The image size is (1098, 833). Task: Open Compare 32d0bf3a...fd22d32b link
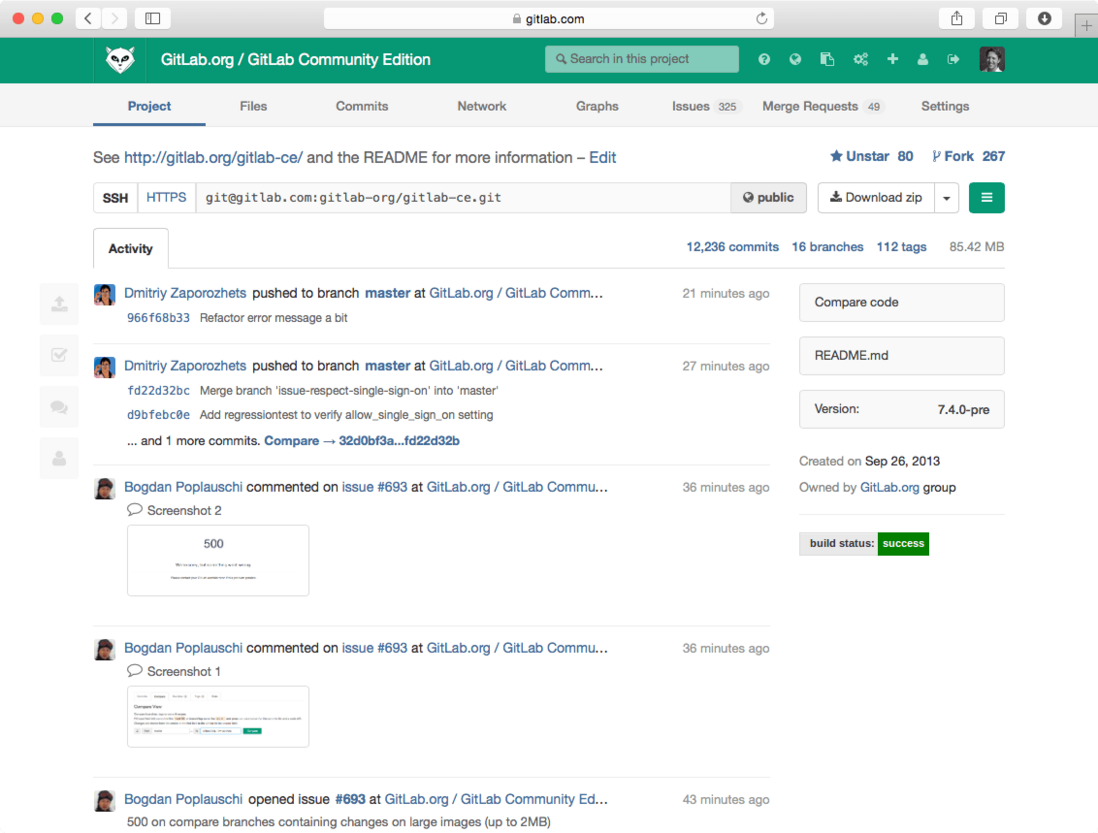pyautogui.click(x=362, y=441)
